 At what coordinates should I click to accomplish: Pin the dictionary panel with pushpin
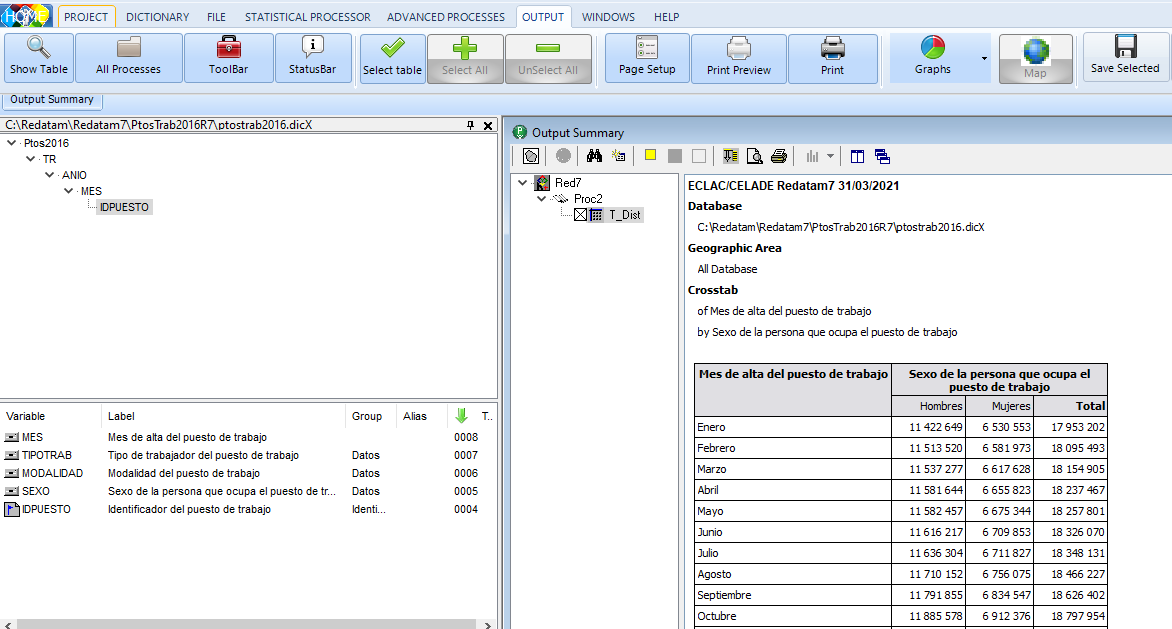tap(470, 126)
